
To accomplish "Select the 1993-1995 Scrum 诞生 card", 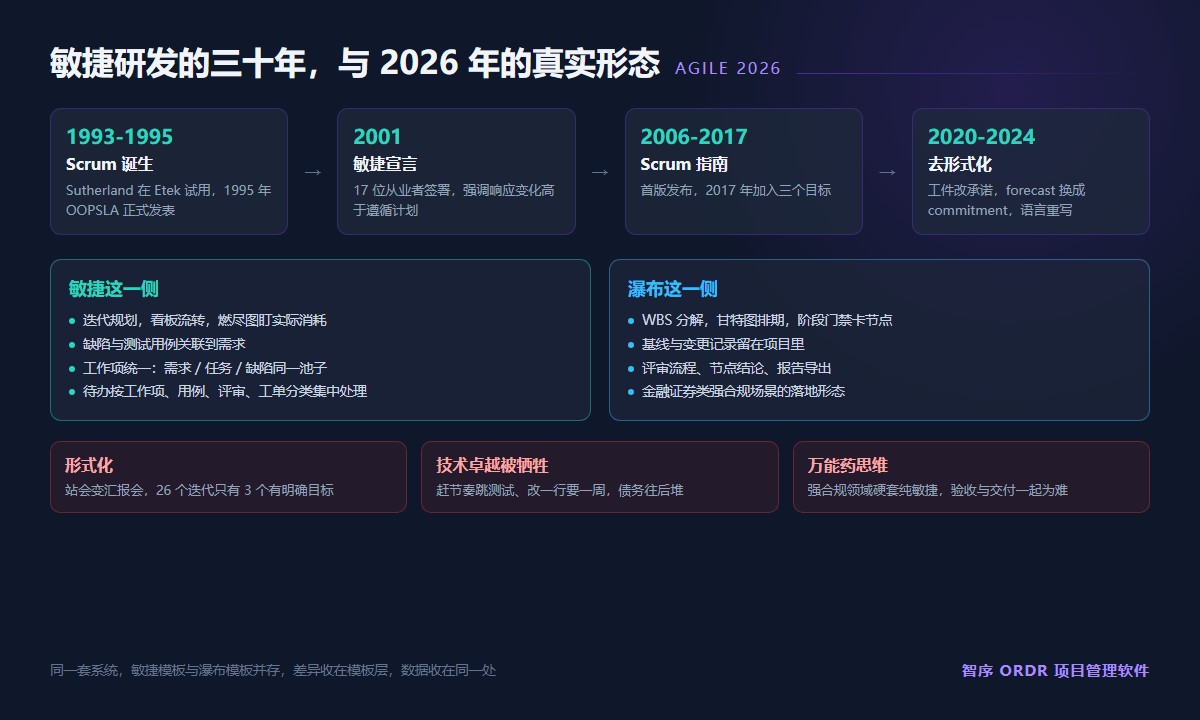I will [x=169, y=171].
